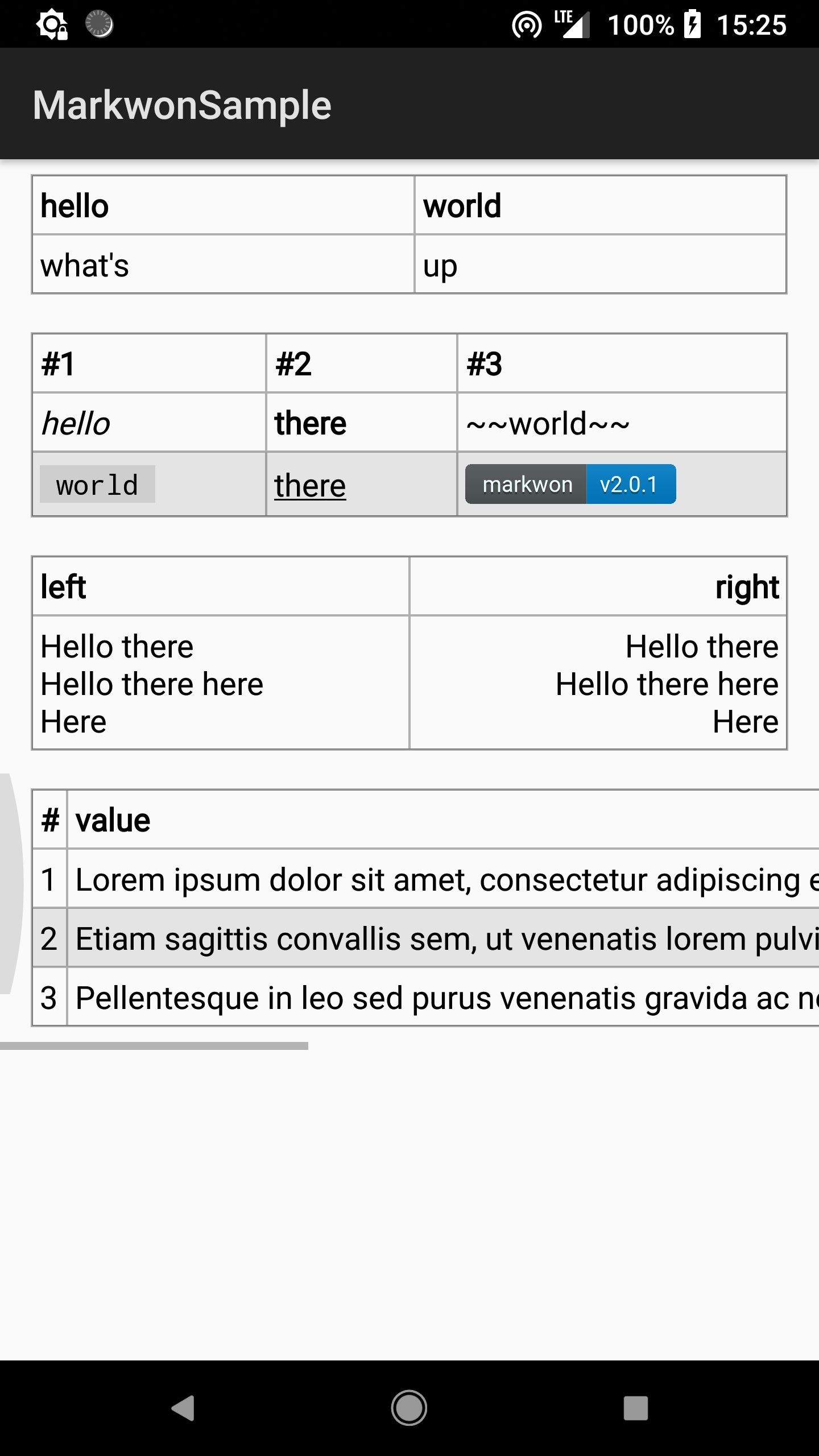819x1456 pixels.
Task: Select the 'world' inline code cell
Action: coord(97,485)
